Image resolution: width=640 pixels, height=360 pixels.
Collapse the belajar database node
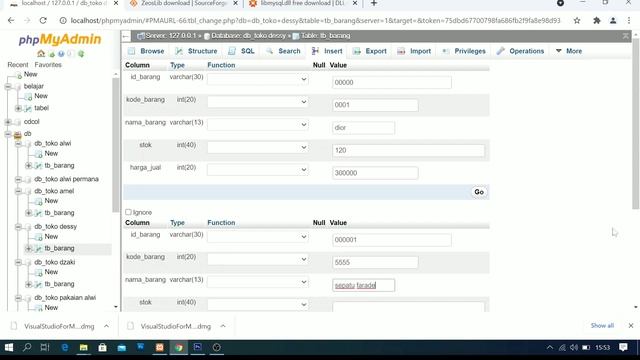[x=8, y=86]
